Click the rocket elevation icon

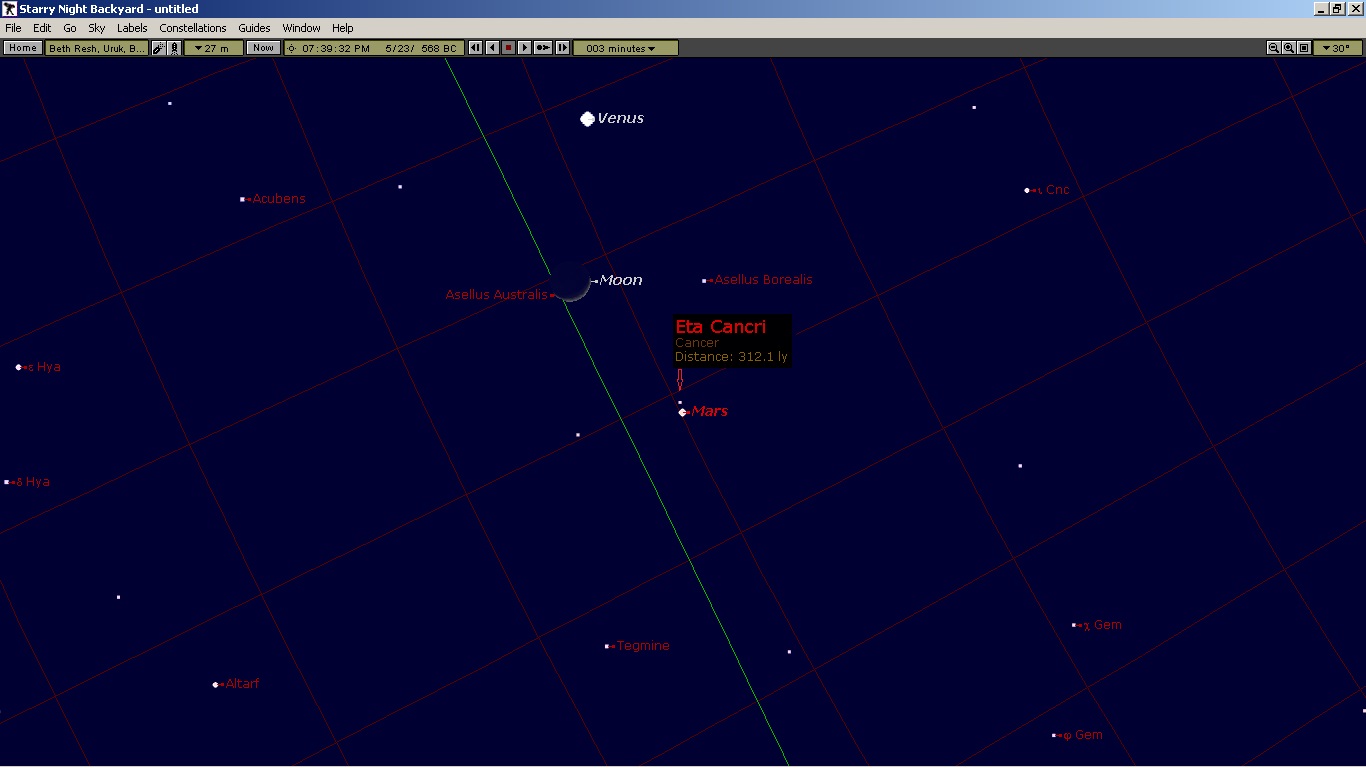pyautogui.click(x=174, y=47)
